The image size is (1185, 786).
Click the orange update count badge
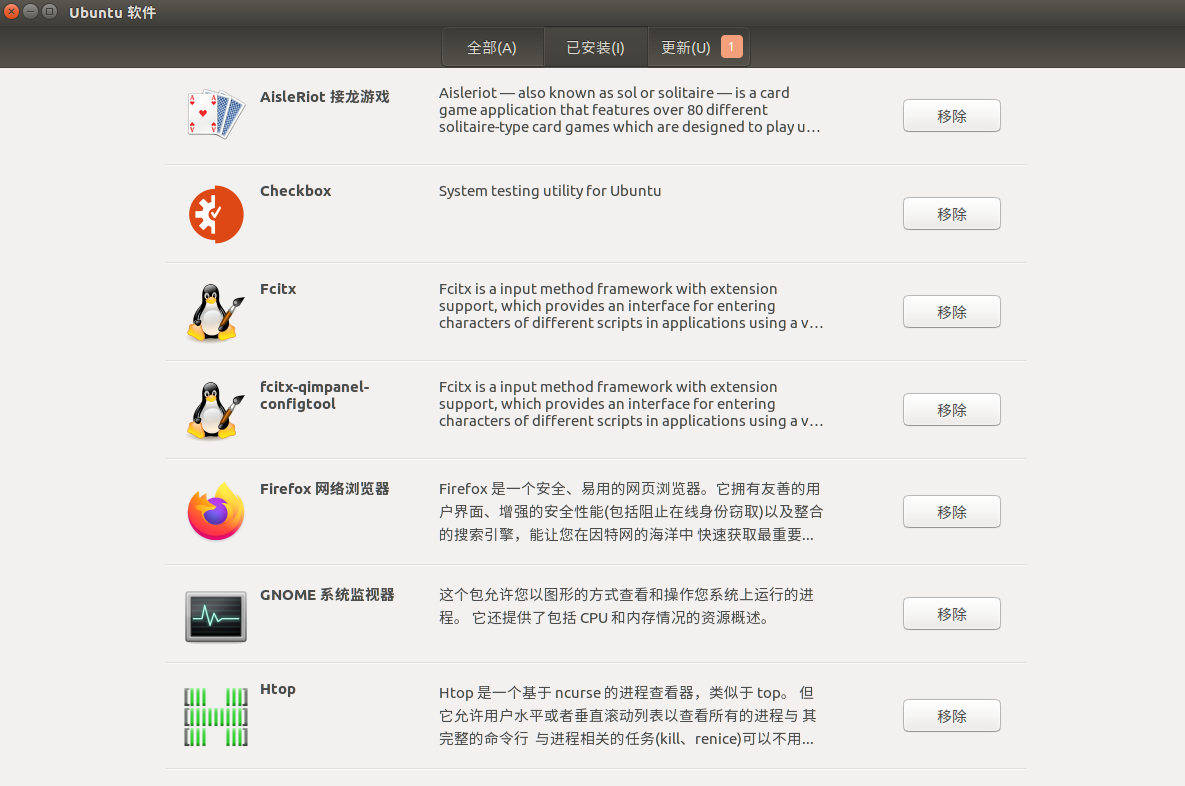coord(731,47)
